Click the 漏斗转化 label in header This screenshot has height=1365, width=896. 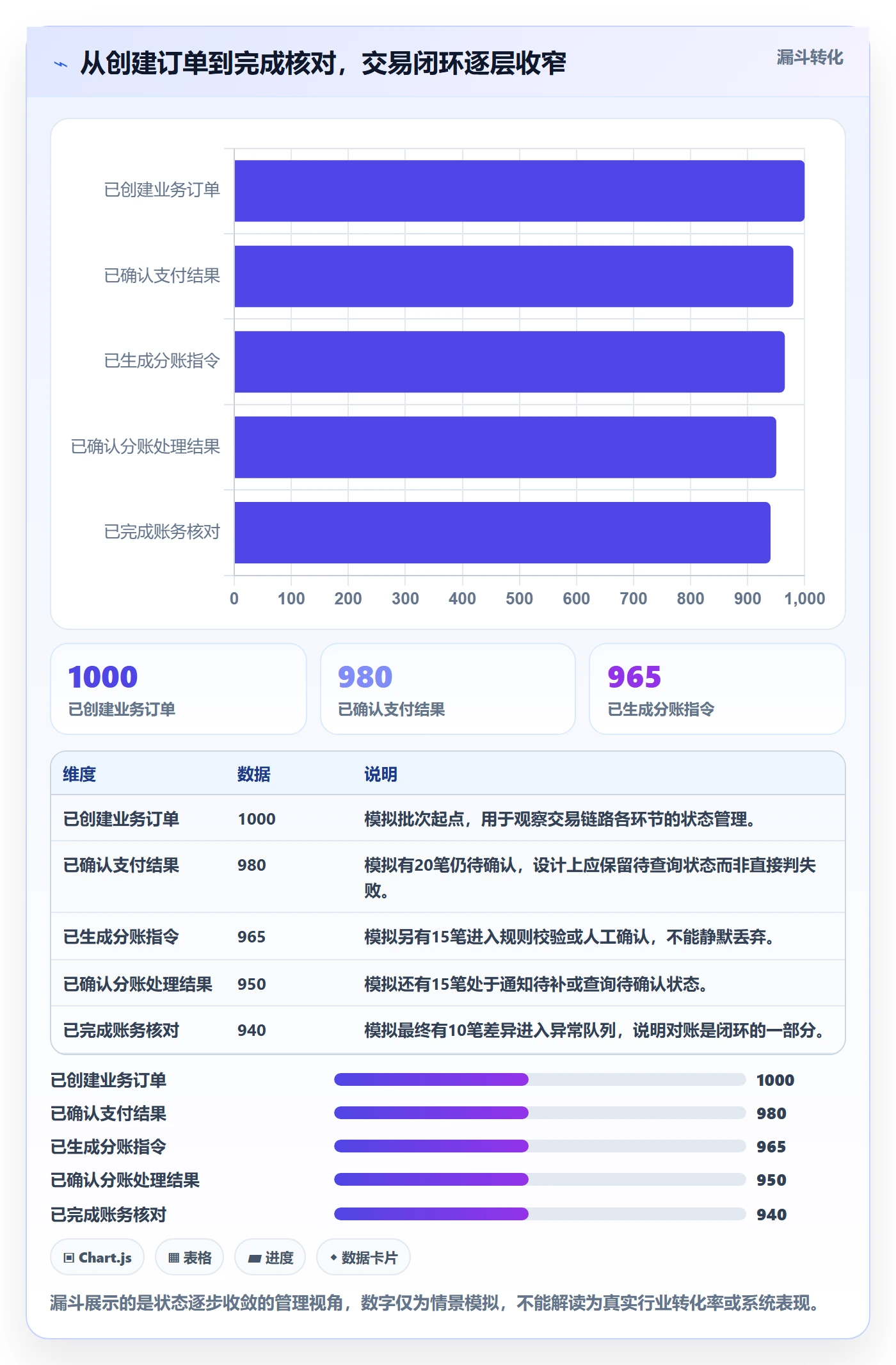click(x=810, y=58)
